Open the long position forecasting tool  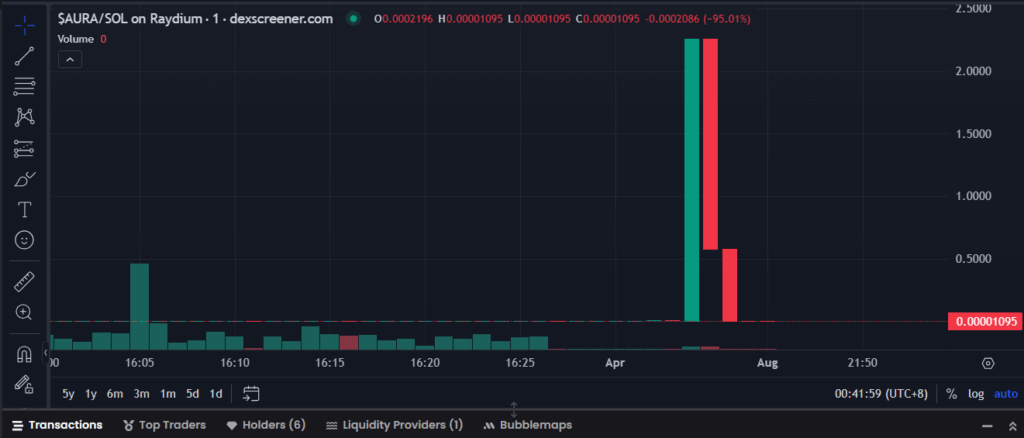point(24,149)
